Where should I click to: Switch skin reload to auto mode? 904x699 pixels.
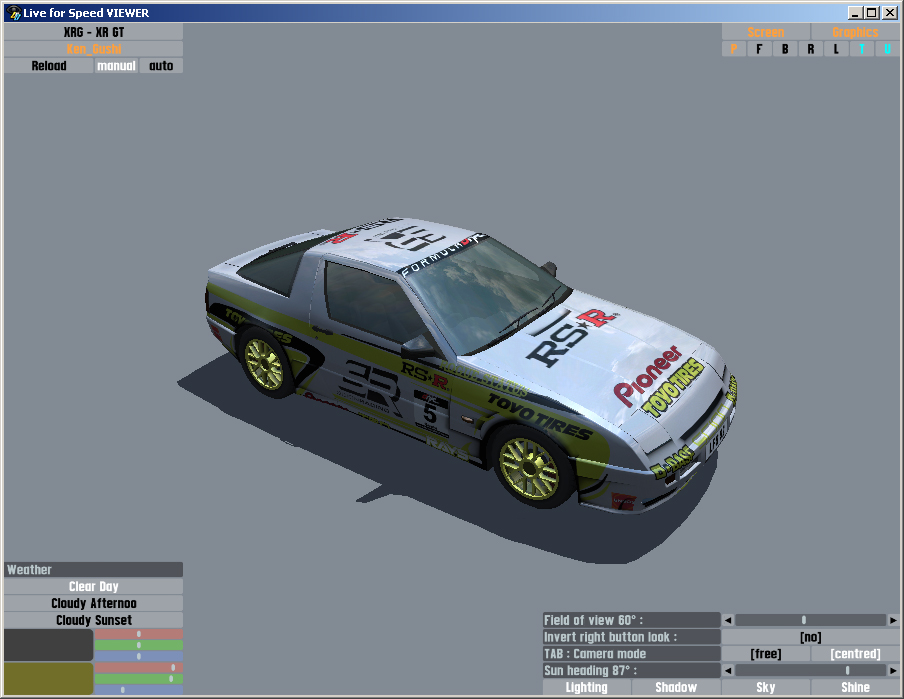tap(161, 66)
